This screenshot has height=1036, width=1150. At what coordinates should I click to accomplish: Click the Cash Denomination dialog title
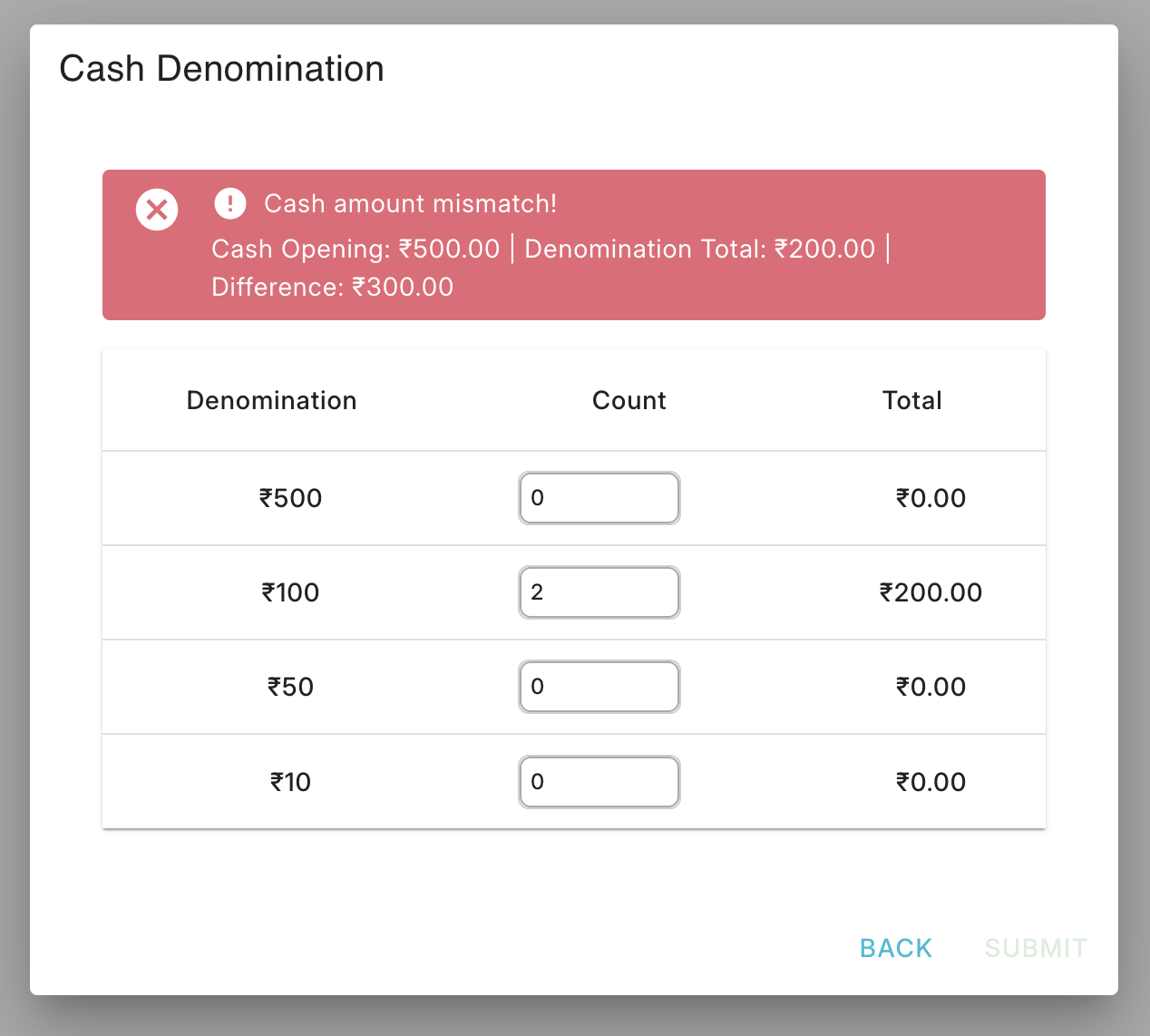click(x=221, y=69)
